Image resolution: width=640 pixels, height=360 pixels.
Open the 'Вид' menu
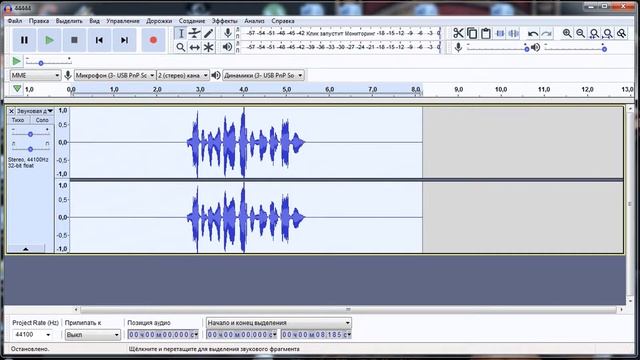point(94,21)
